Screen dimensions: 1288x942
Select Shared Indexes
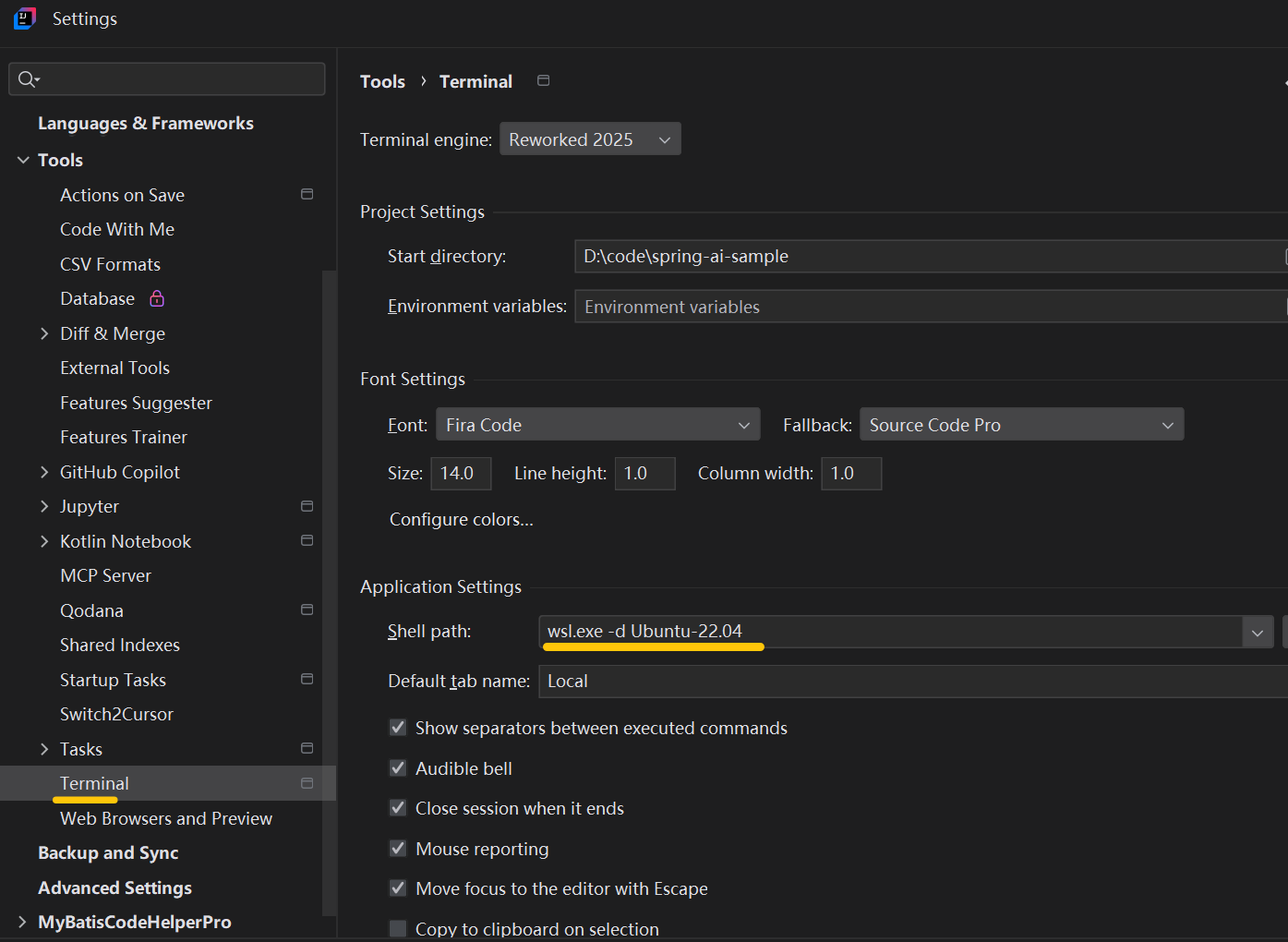pyautogui.click(x=120, y=645)
